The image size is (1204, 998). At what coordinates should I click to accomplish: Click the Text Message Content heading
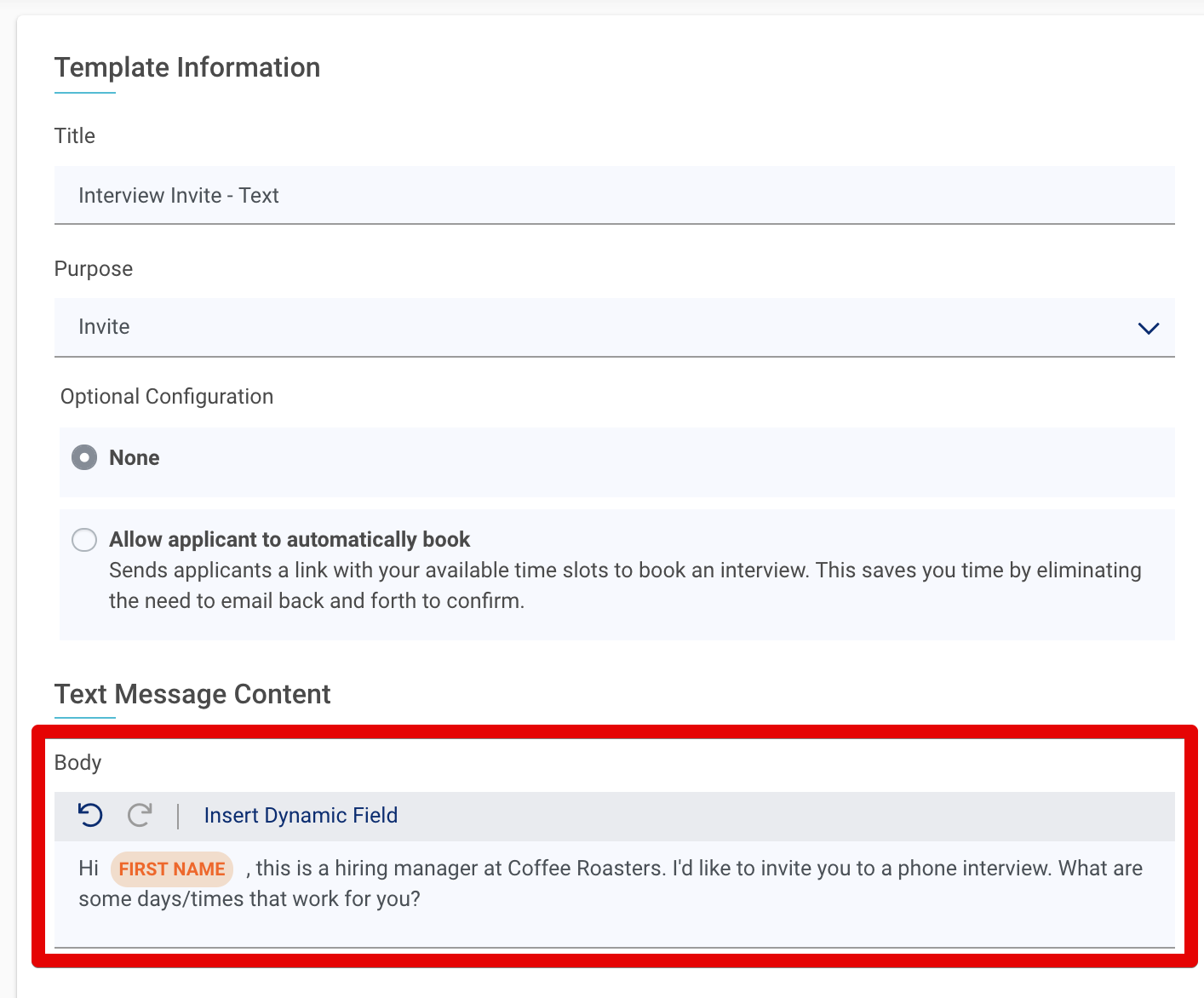[x=192, y=694]
